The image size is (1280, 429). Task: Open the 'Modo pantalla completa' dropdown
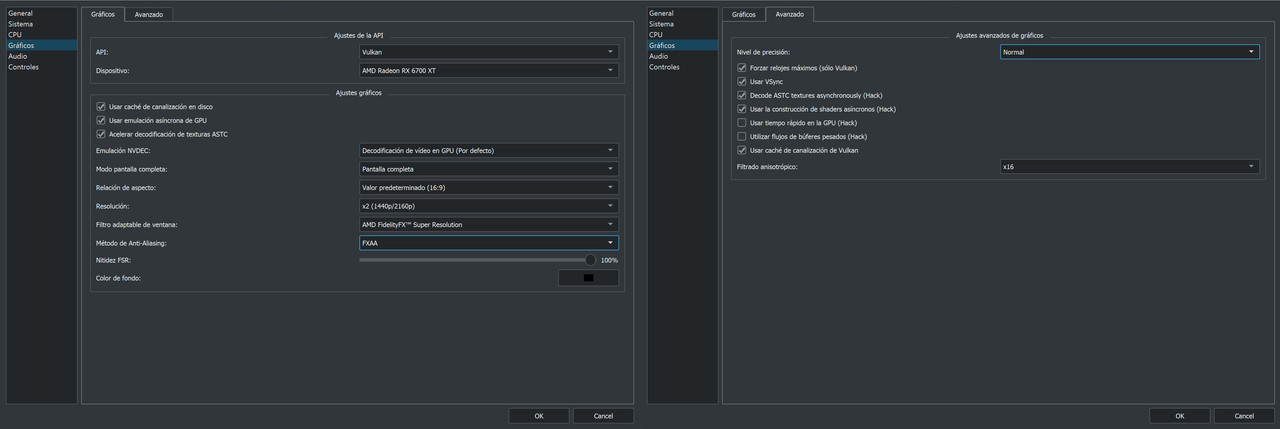coord(488,169)
